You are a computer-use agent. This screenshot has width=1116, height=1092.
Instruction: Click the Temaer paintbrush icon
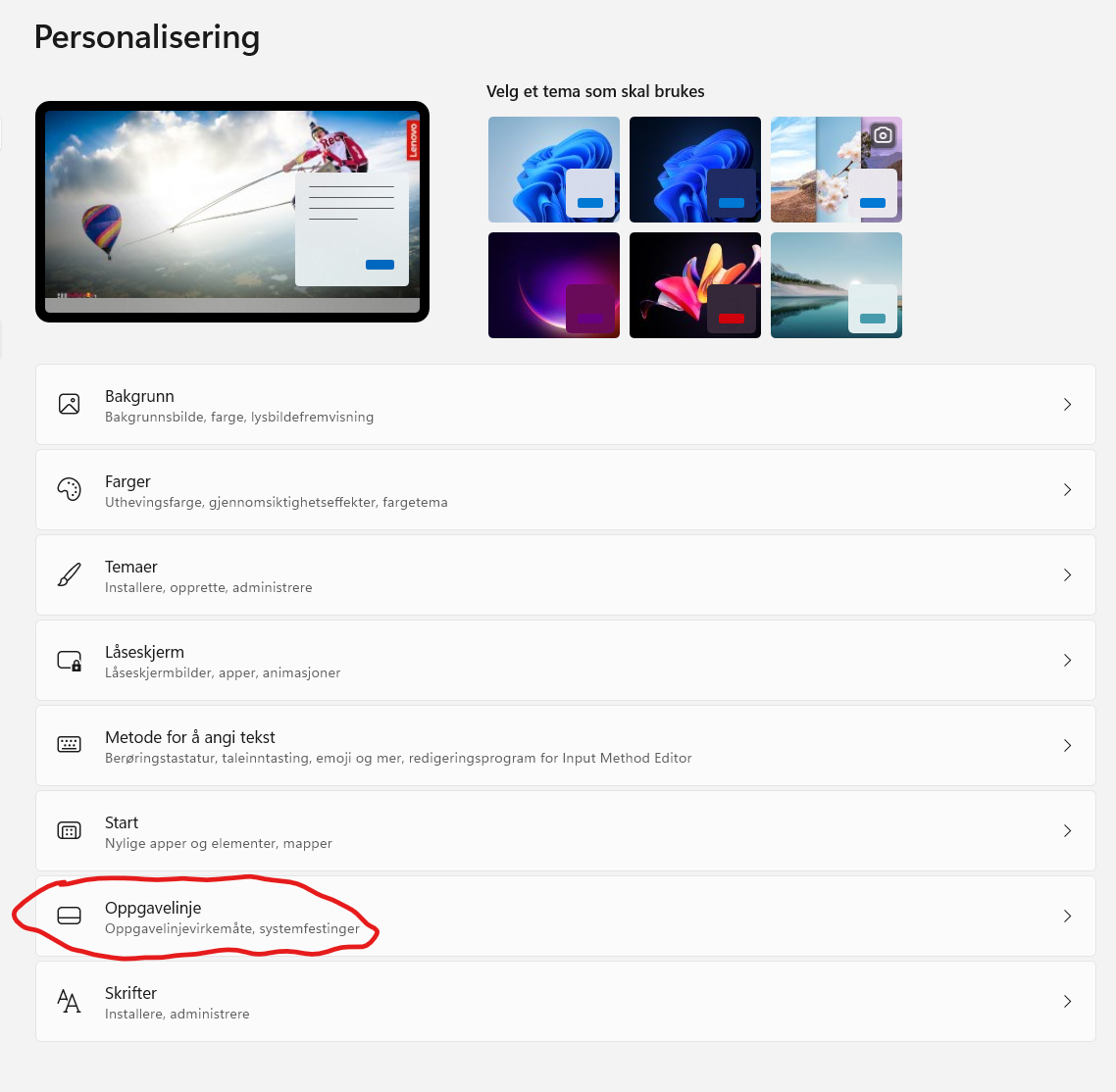coord(69,574)
